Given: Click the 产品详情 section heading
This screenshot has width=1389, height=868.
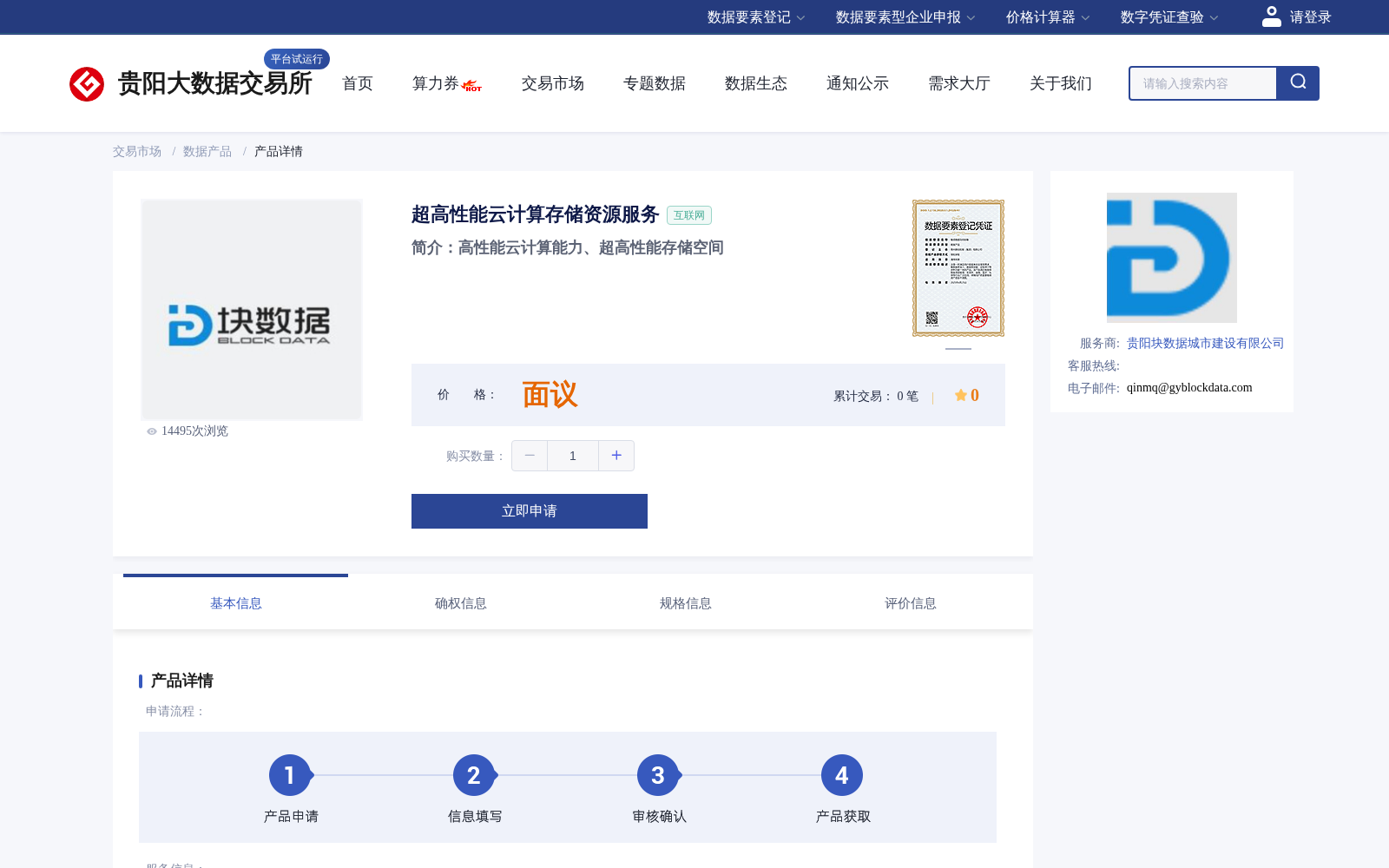Looking at the screenshot, I should pyautogui.click(x=182, y=681).
